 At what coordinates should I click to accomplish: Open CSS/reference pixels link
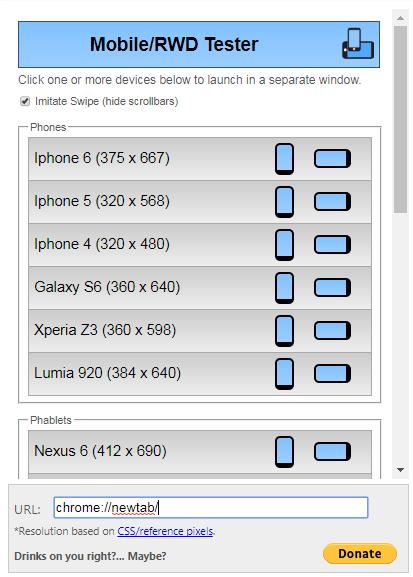tap(165, 531)
